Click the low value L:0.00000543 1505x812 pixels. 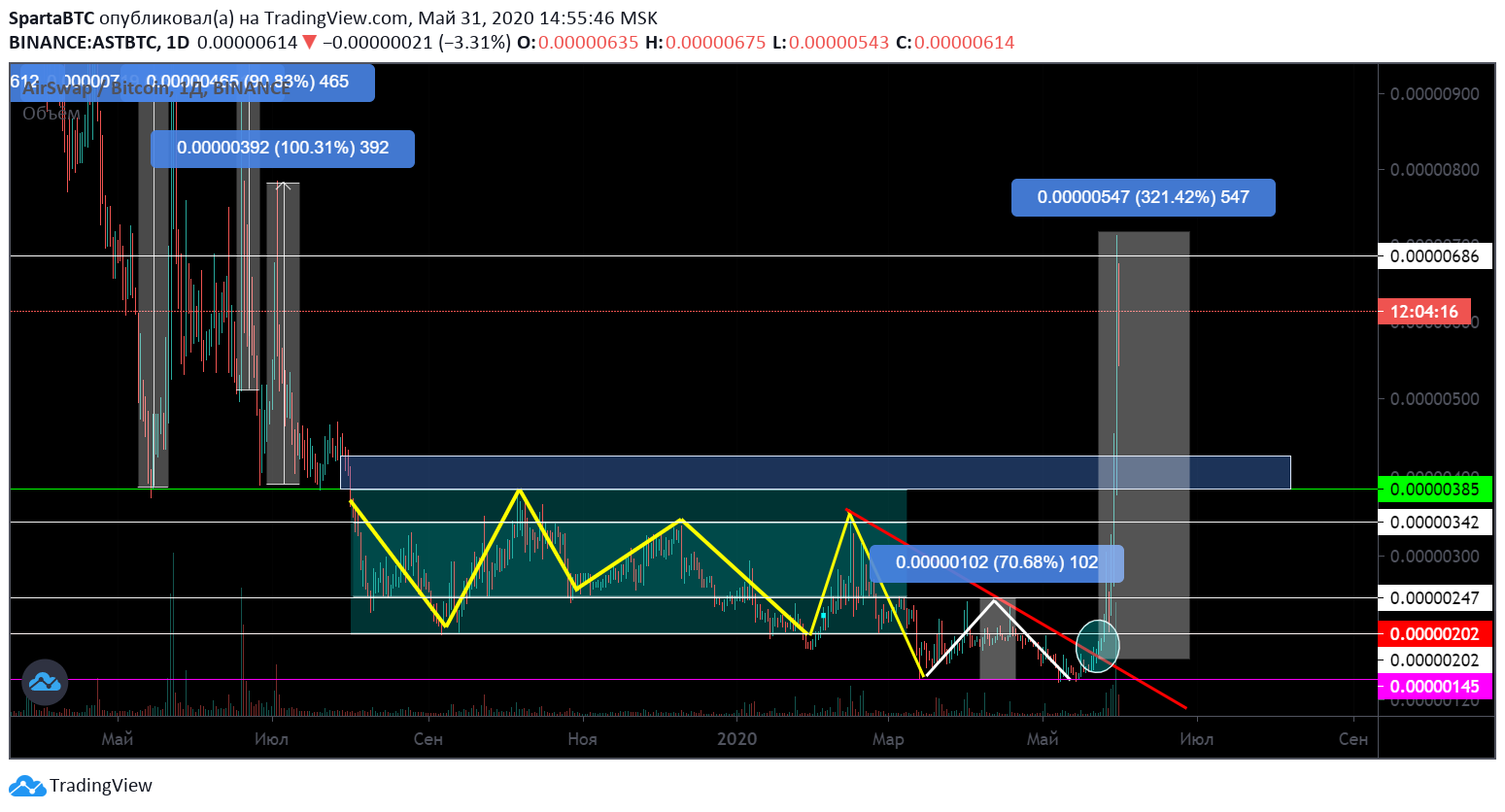click(831, 42)
